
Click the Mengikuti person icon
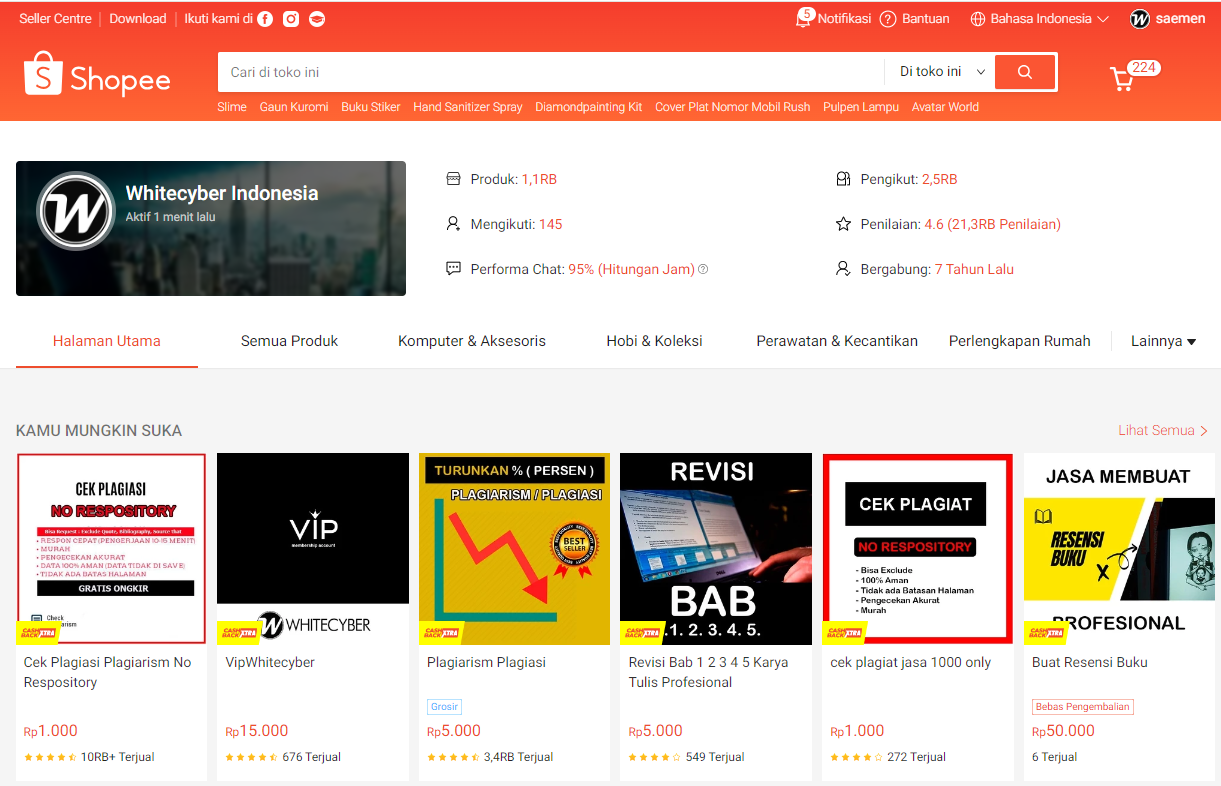[x=453, y=224]
